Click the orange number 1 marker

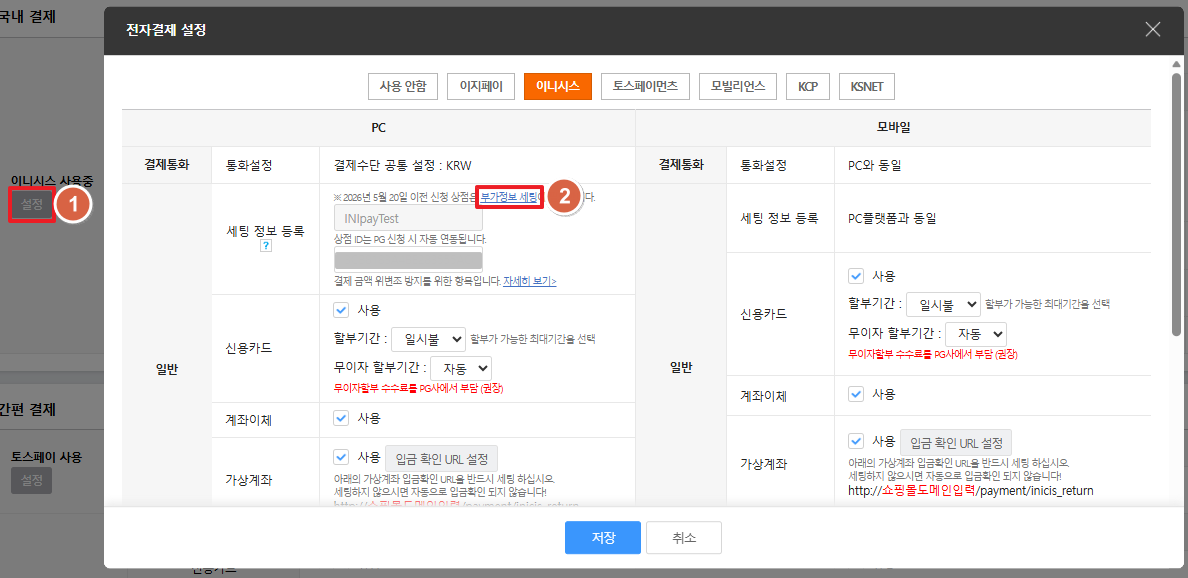coord(73,204)
